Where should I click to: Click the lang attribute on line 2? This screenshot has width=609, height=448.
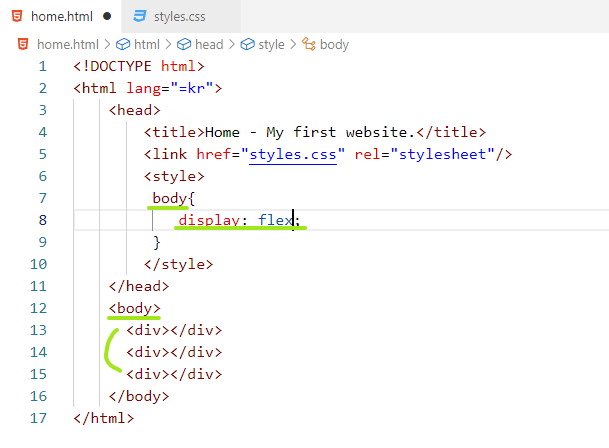point(144,89)
